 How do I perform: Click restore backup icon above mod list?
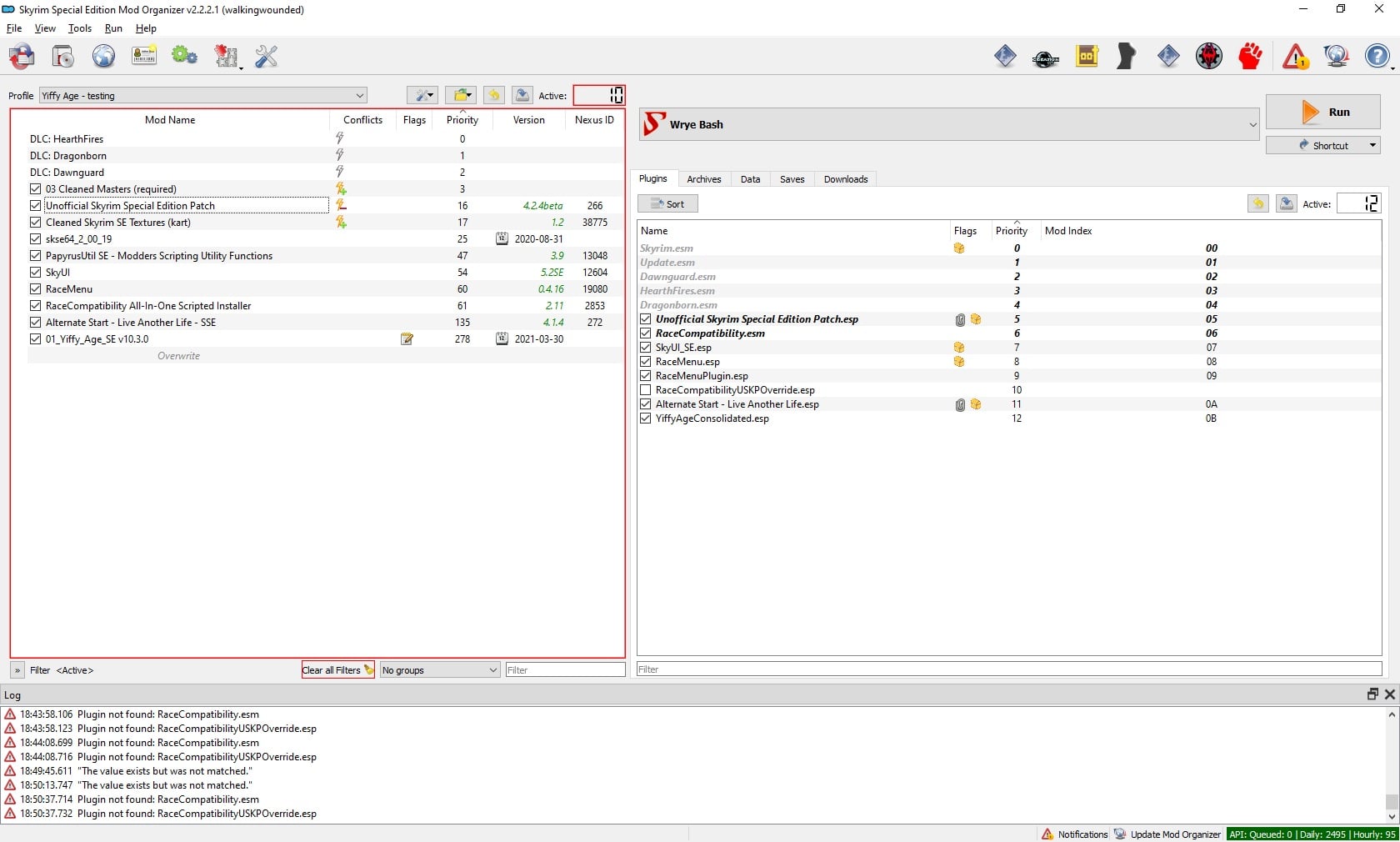point(494,95)
